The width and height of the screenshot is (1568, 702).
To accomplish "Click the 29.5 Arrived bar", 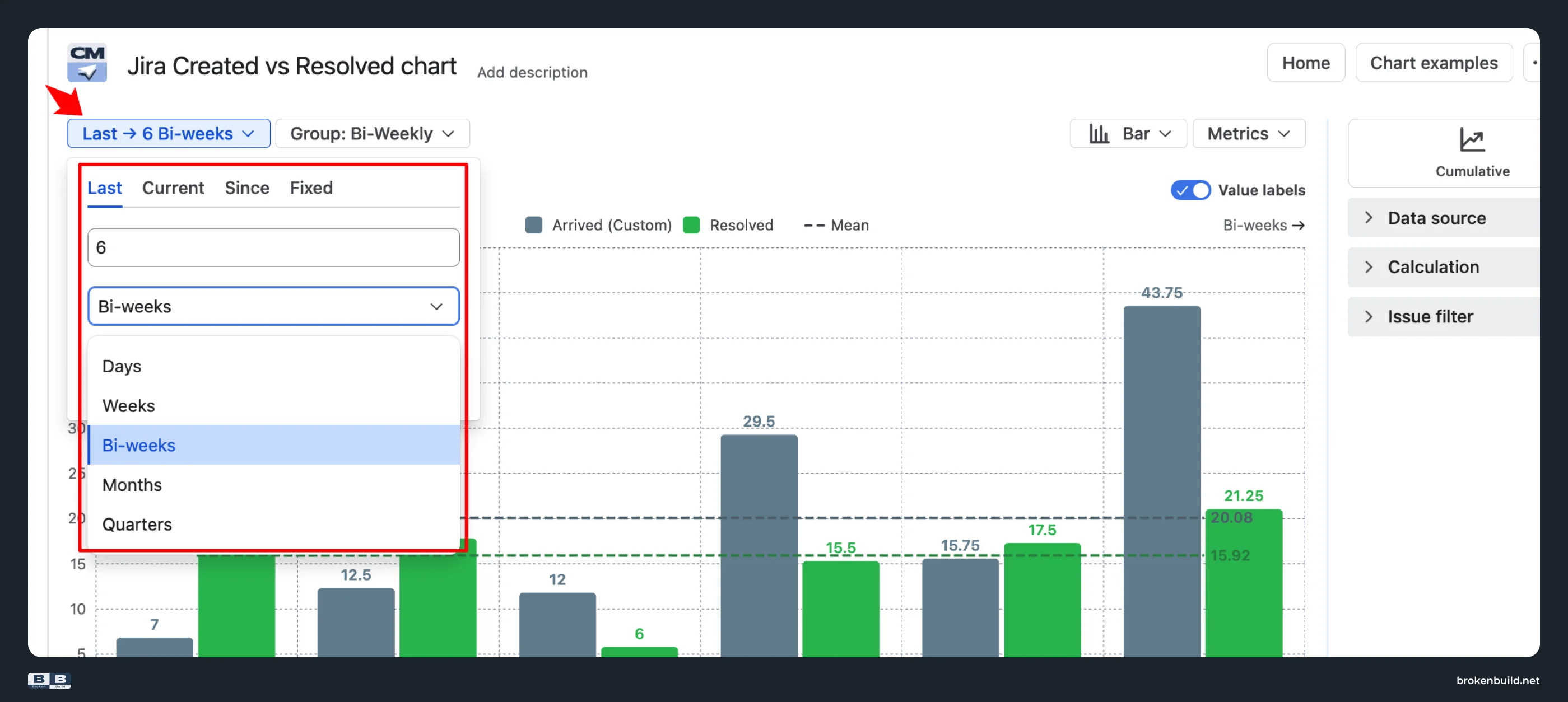I will (x=759, y=545).
